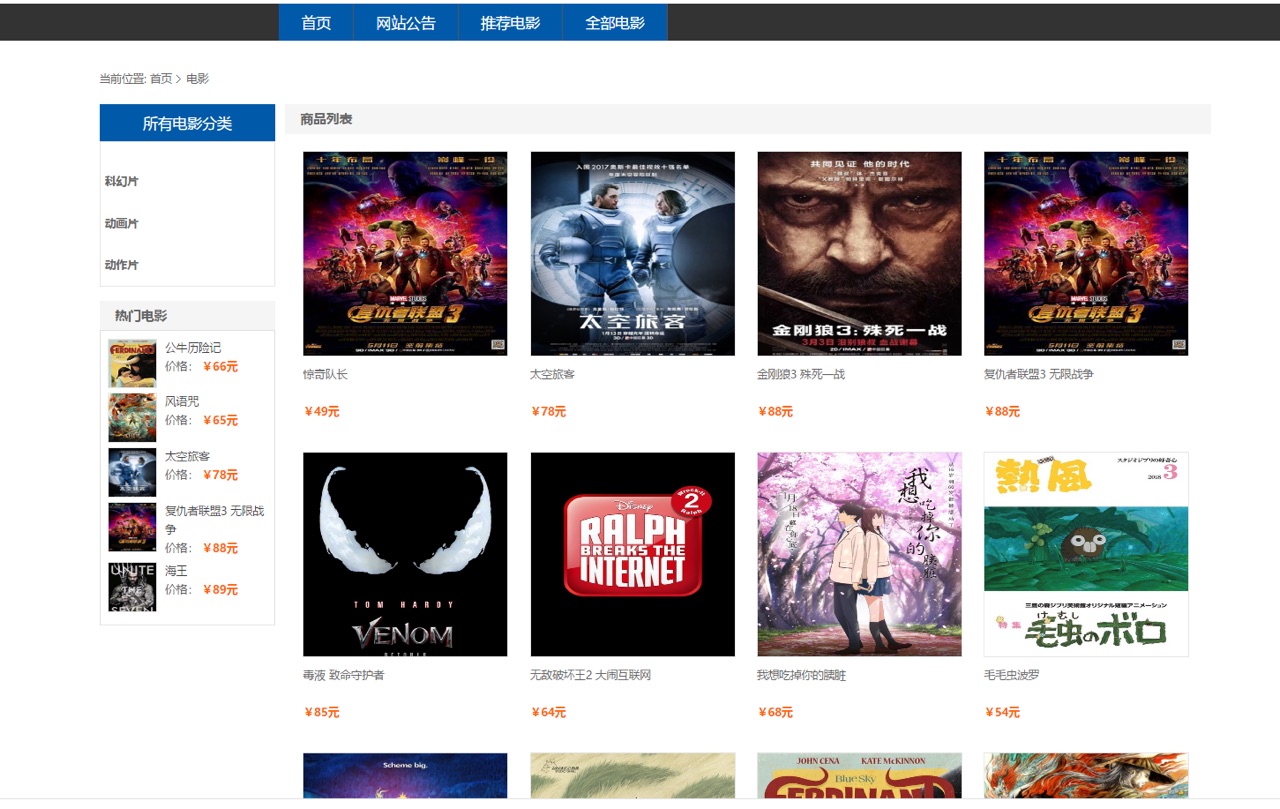
Task: Click the 太空旅客 poster in product list
Action: [x=632, y=253]
